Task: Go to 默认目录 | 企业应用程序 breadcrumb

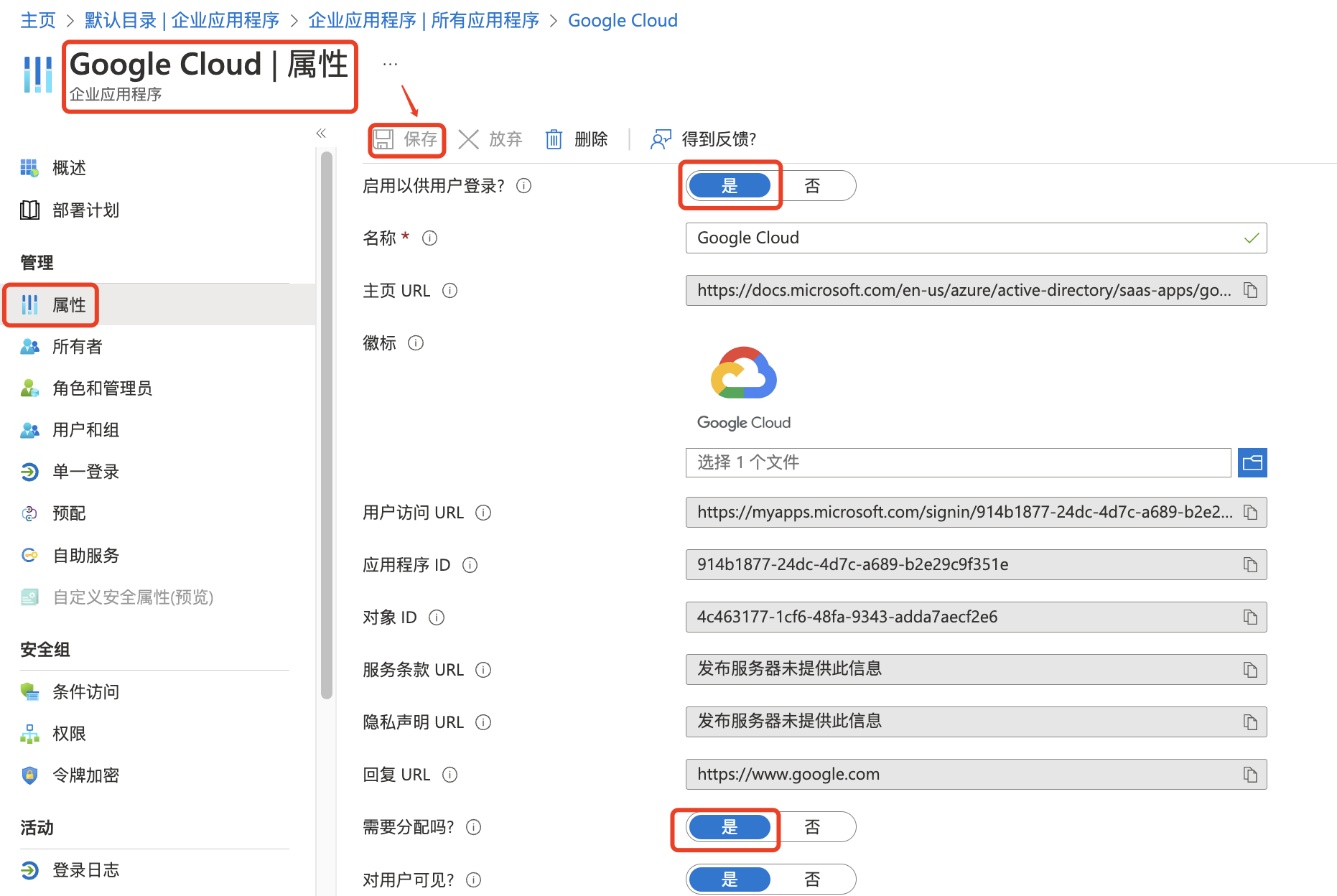Action: pyautogui.click(x=182, y=20)
